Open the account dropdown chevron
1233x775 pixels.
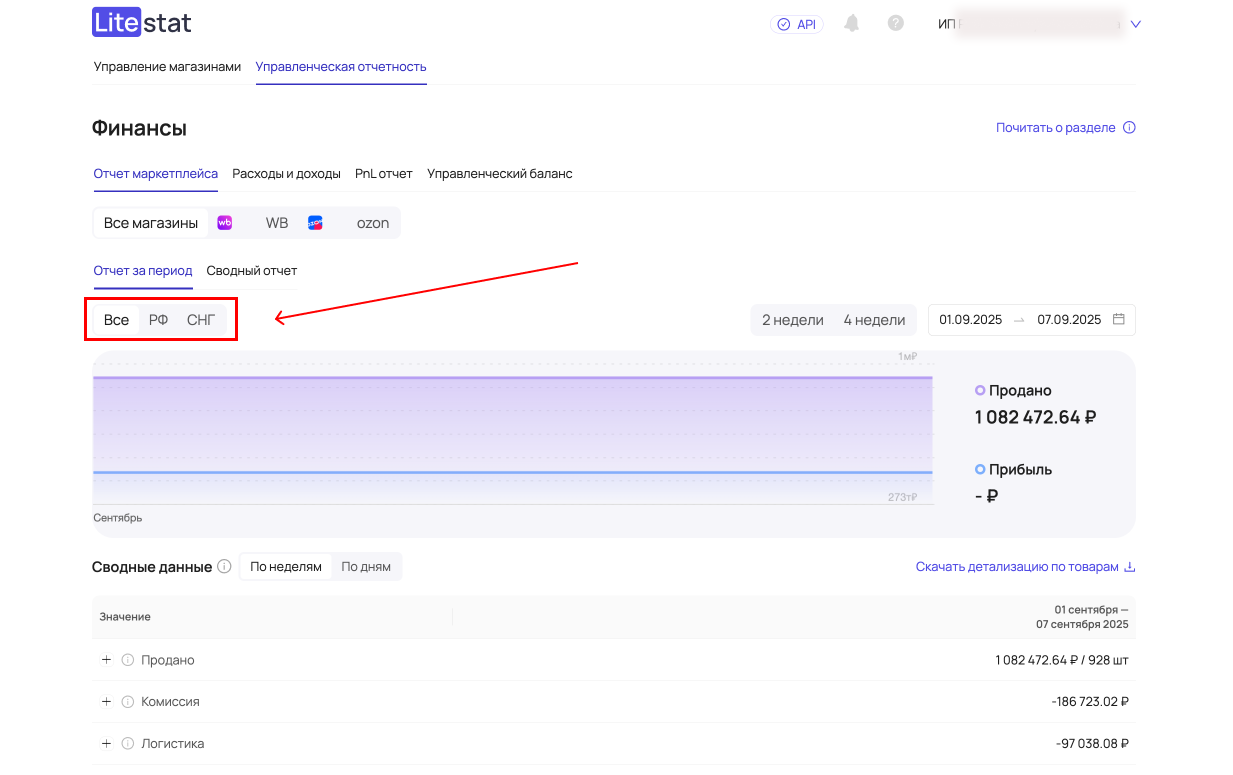(x=1135, y=24)
